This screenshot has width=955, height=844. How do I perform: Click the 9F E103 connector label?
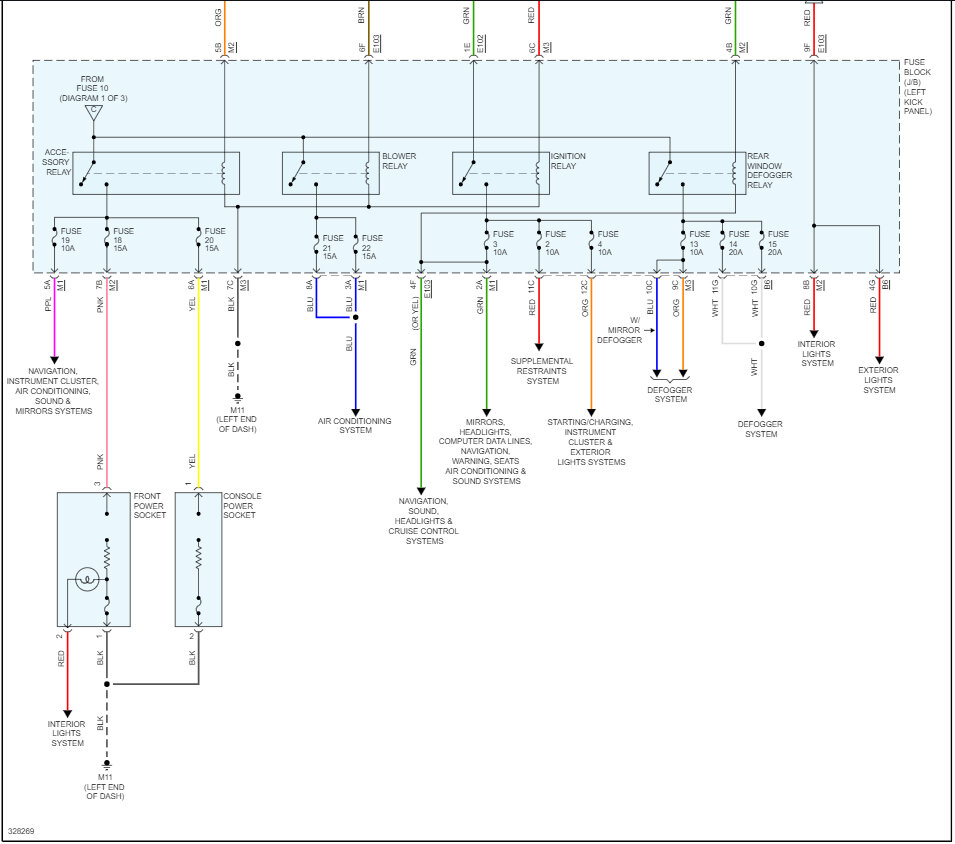pos(814,44)
